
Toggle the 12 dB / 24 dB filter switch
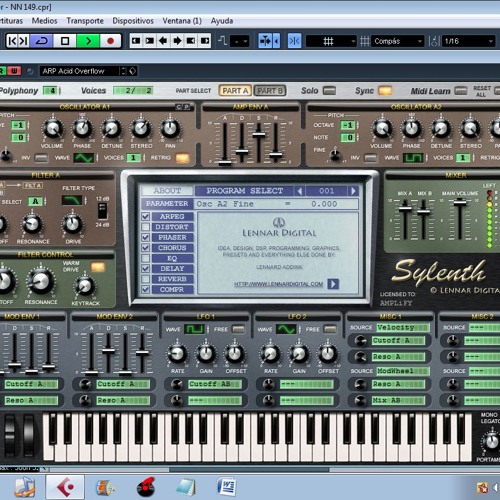(x=102, y=211)
